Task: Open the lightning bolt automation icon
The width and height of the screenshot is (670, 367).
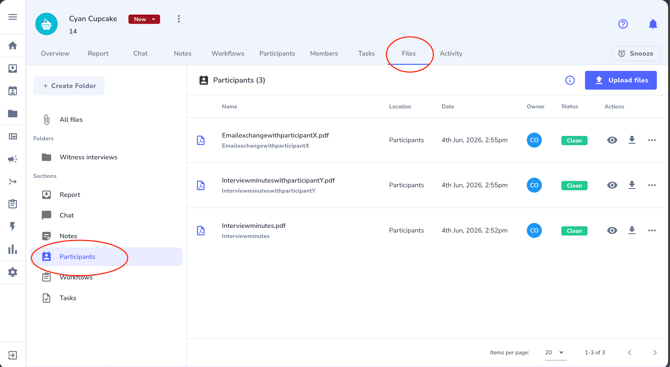Action: click(x=13, y=226)
